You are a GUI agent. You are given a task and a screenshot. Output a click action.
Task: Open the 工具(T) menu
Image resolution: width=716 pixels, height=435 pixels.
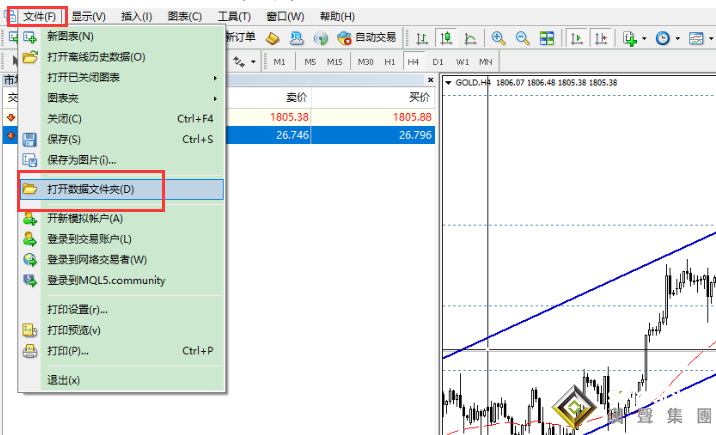(x=234, y=17)
